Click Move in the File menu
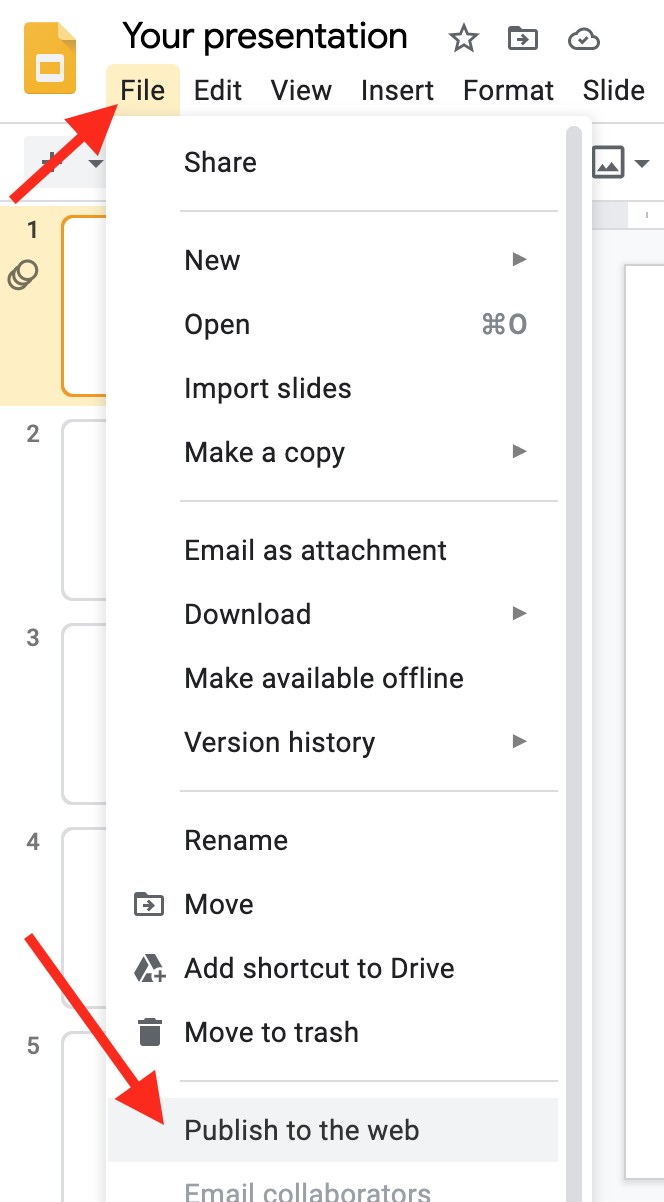This screenshot has height=1202, width=664. pyautogui.click(x=219, y=904)
